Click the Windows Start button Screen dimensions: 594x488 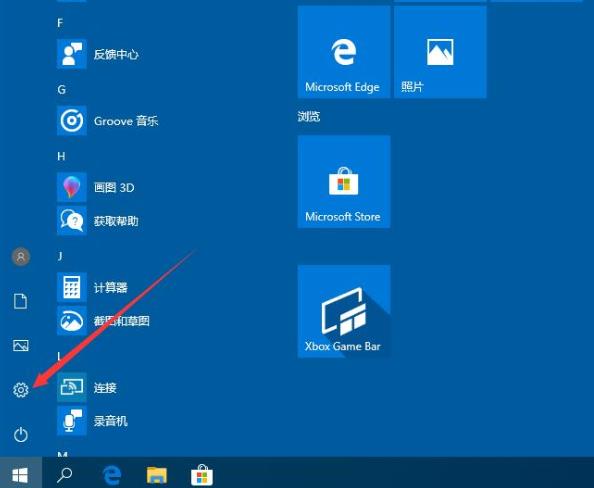coord(20,474)
